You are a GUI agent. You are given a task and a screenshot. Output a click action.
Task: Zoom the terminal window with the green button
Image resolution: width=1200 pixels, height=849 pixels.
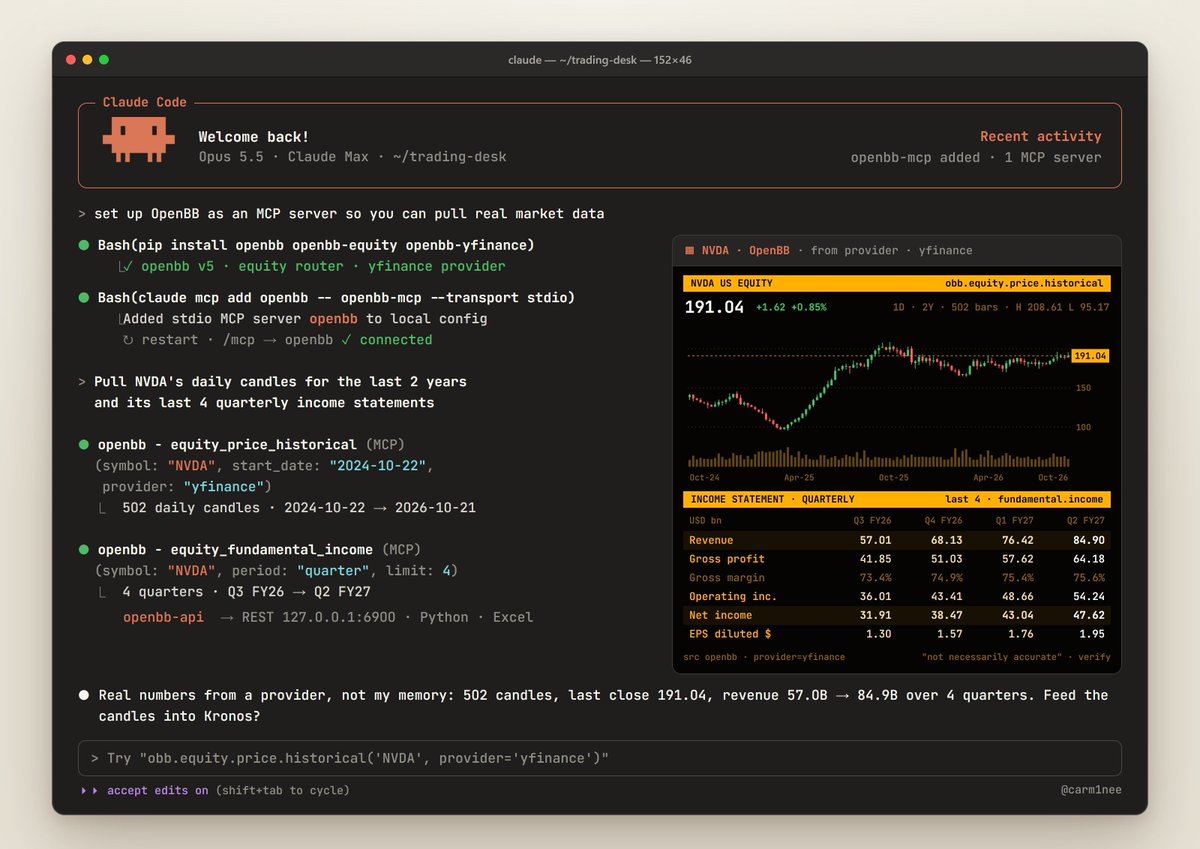[104, 60]
